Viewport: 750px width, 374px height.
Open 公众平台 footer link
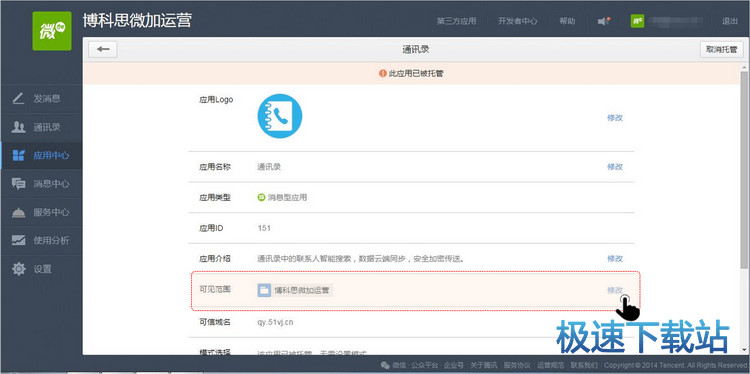(x=425, y=365)
